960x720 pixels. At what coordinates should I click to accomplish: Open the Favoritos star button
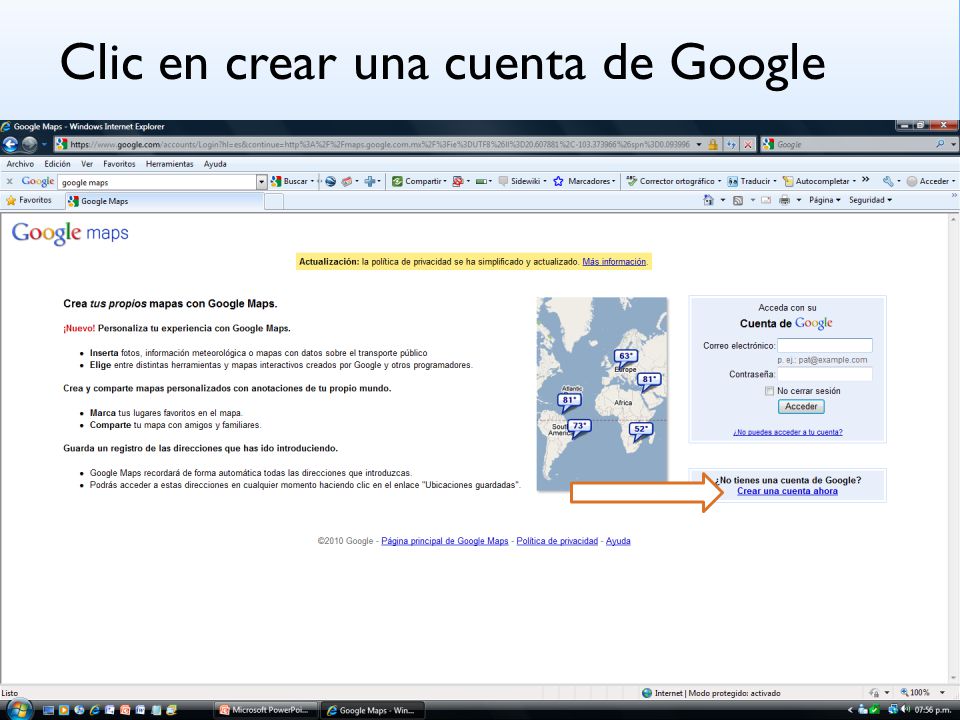(29, 200)
